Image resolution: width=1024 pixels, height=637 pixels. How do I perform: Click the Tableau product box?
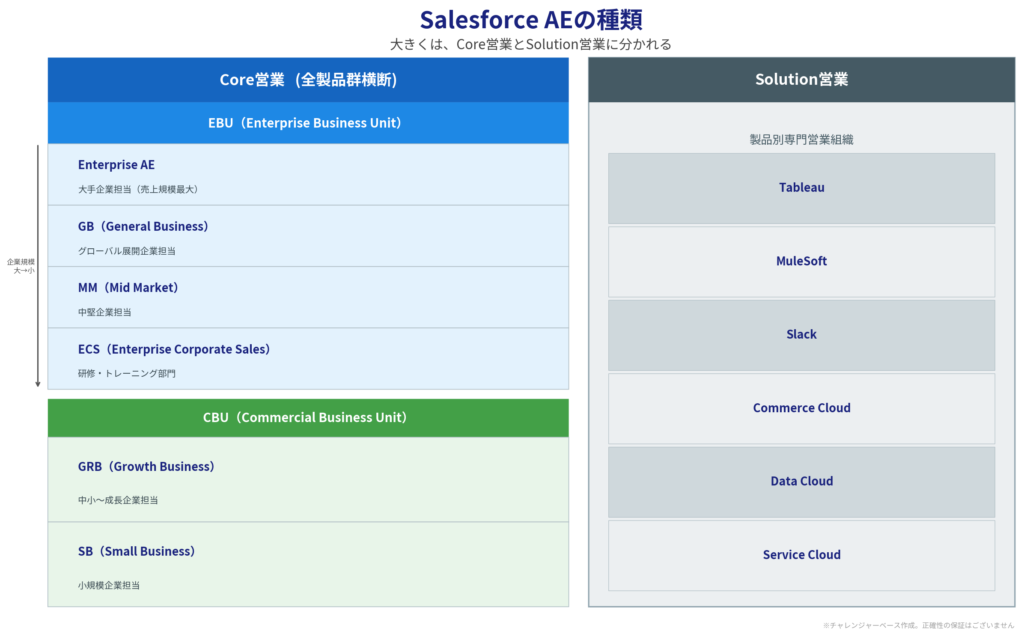coord(801,188)
